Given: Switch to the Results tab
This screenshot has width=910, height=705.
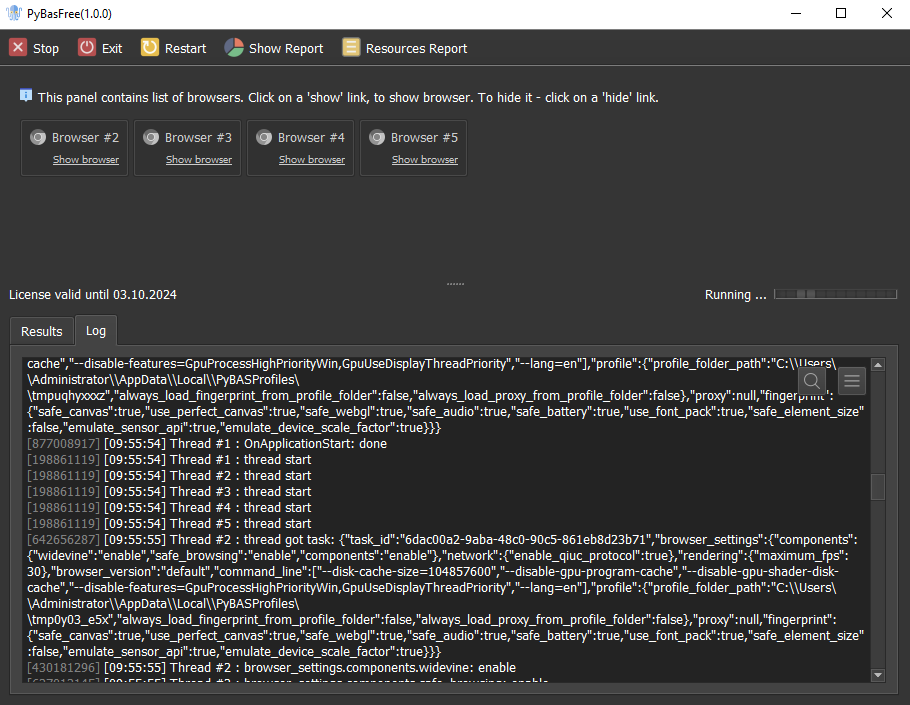Looking at the screenshot, I should 42,331.
